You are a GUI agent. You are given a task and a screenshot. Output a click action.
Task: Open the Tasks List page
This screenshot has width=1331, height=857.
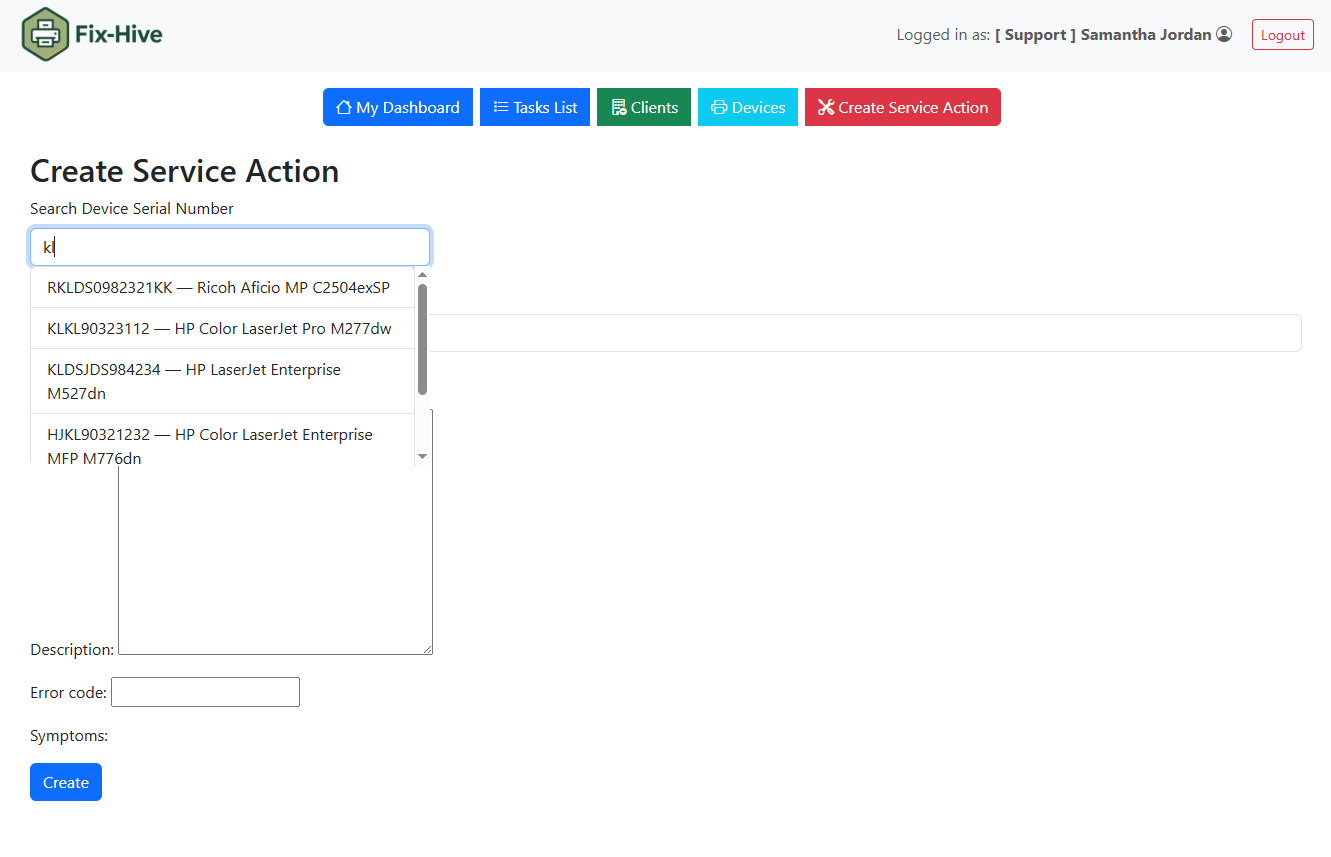coord(535,108)
